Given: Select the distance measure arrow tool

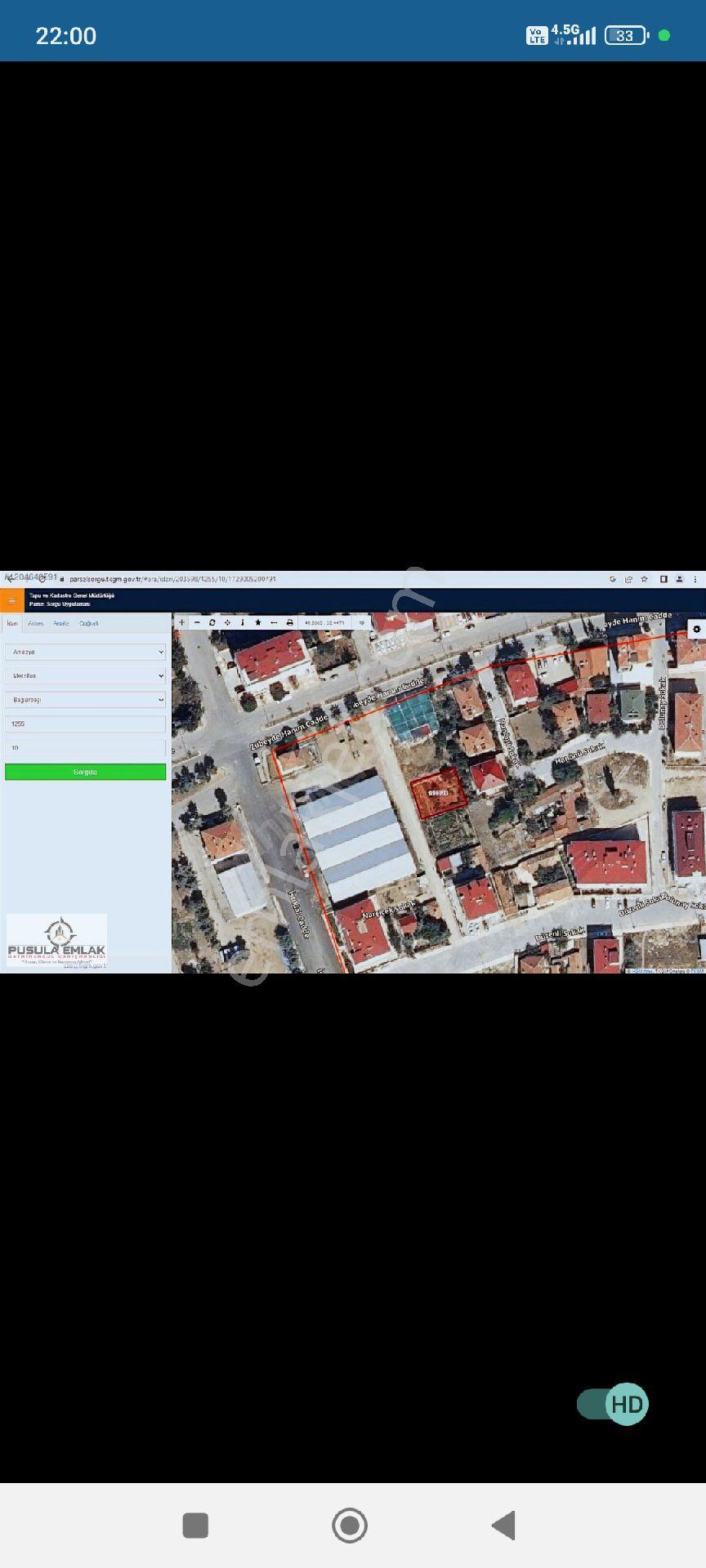Looking at the screenshot, I should tap(274, 622).
